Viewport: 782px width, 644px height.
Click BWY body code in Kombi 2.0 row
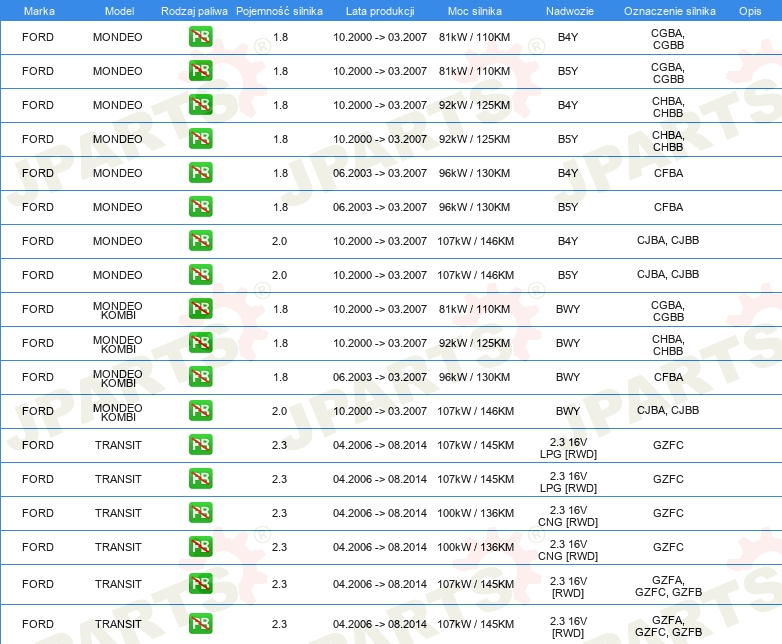(568, 411)
